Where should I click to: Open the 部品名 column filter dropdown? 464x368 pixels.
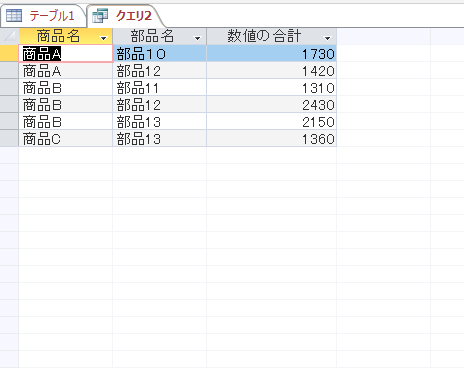coord(198,38)
